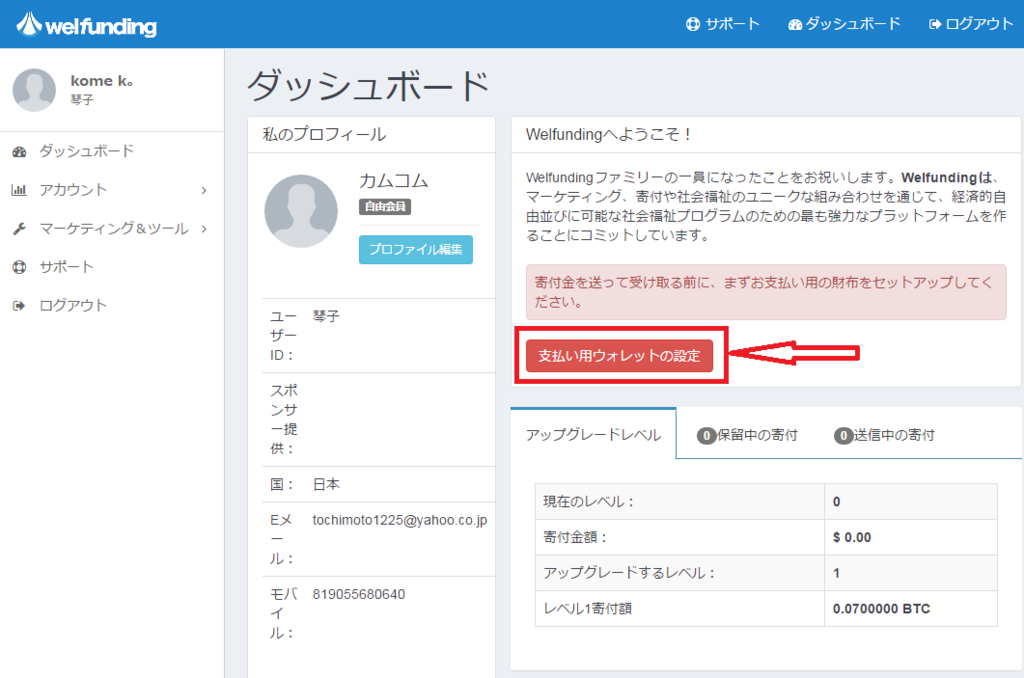Click the support lifebuoy icon in top bar
The height and width of the screenshot is (678, 1024).
pos(693,24)
